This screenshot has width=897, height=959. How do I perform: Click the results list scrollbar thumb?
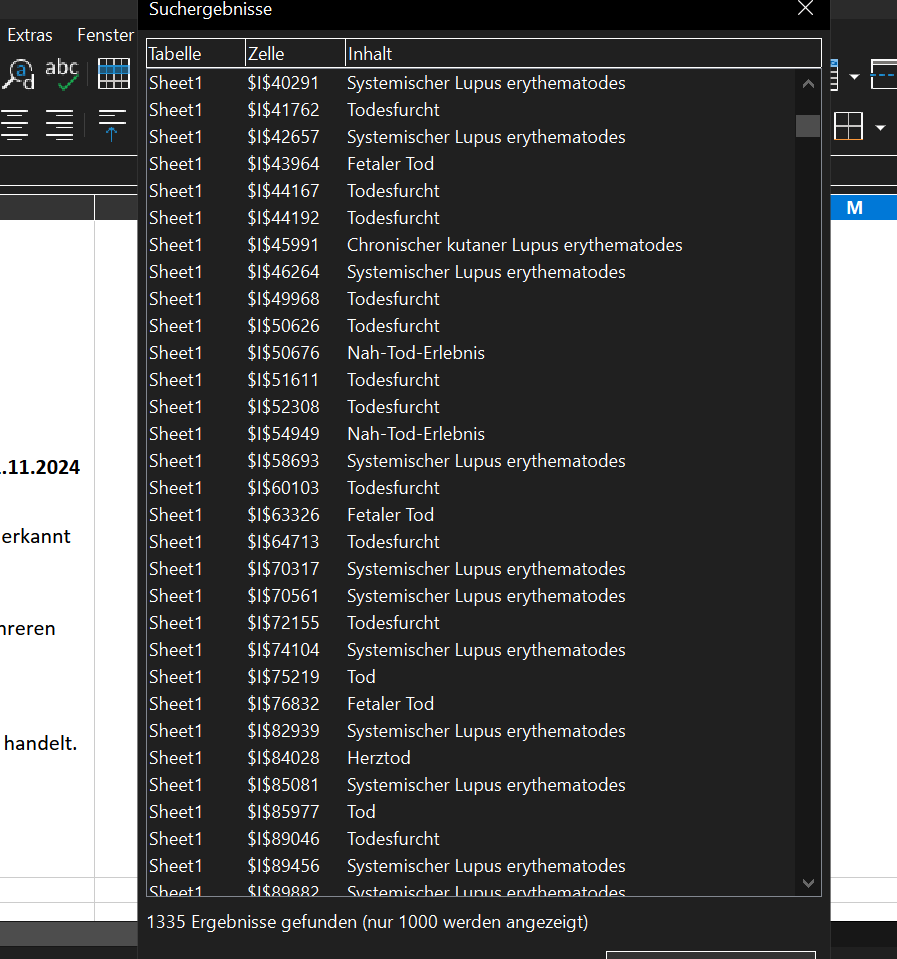tap(808, 126)
